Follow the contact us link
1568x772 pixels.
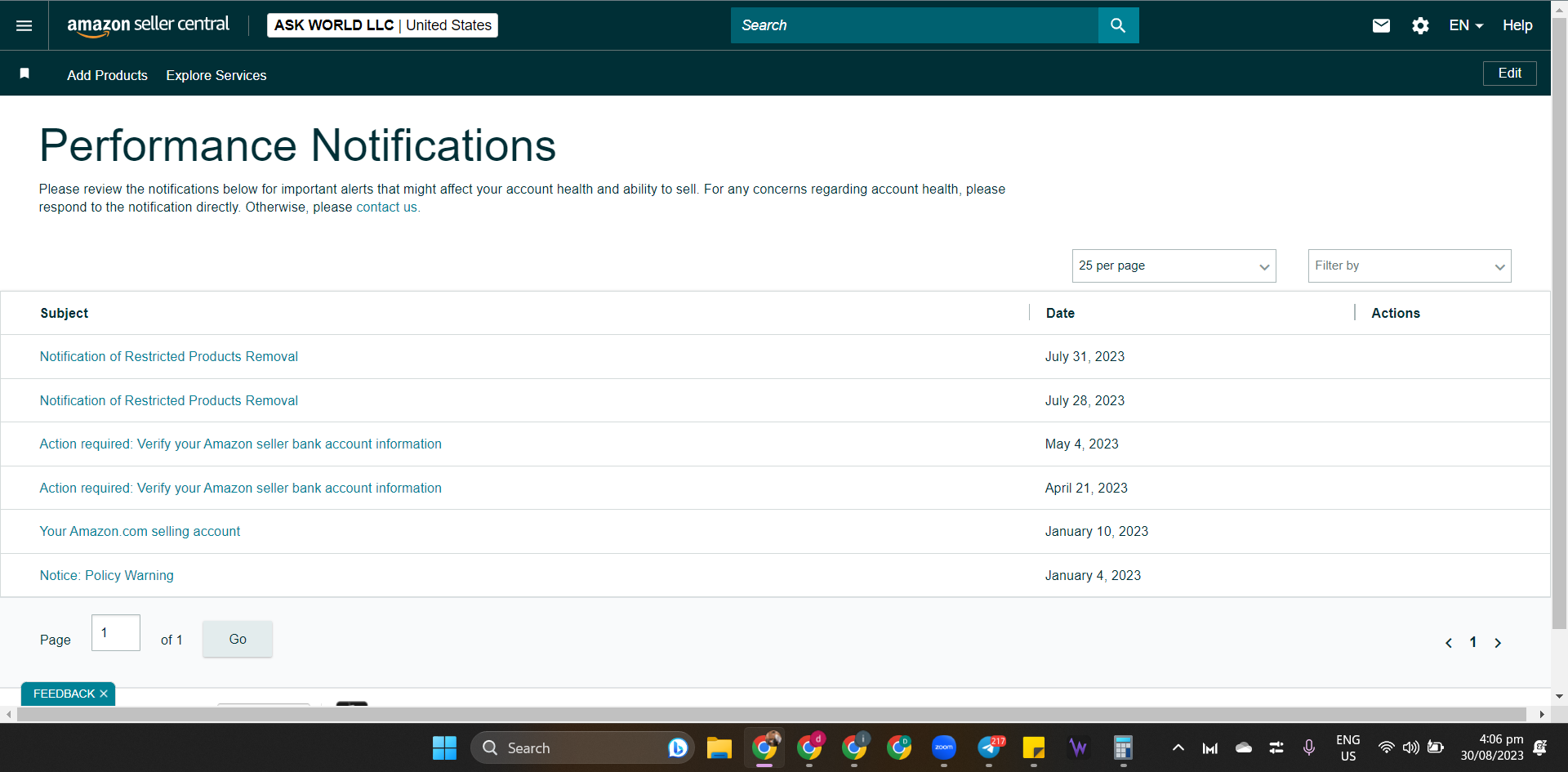pyautogui.click(x=386, y=208)
